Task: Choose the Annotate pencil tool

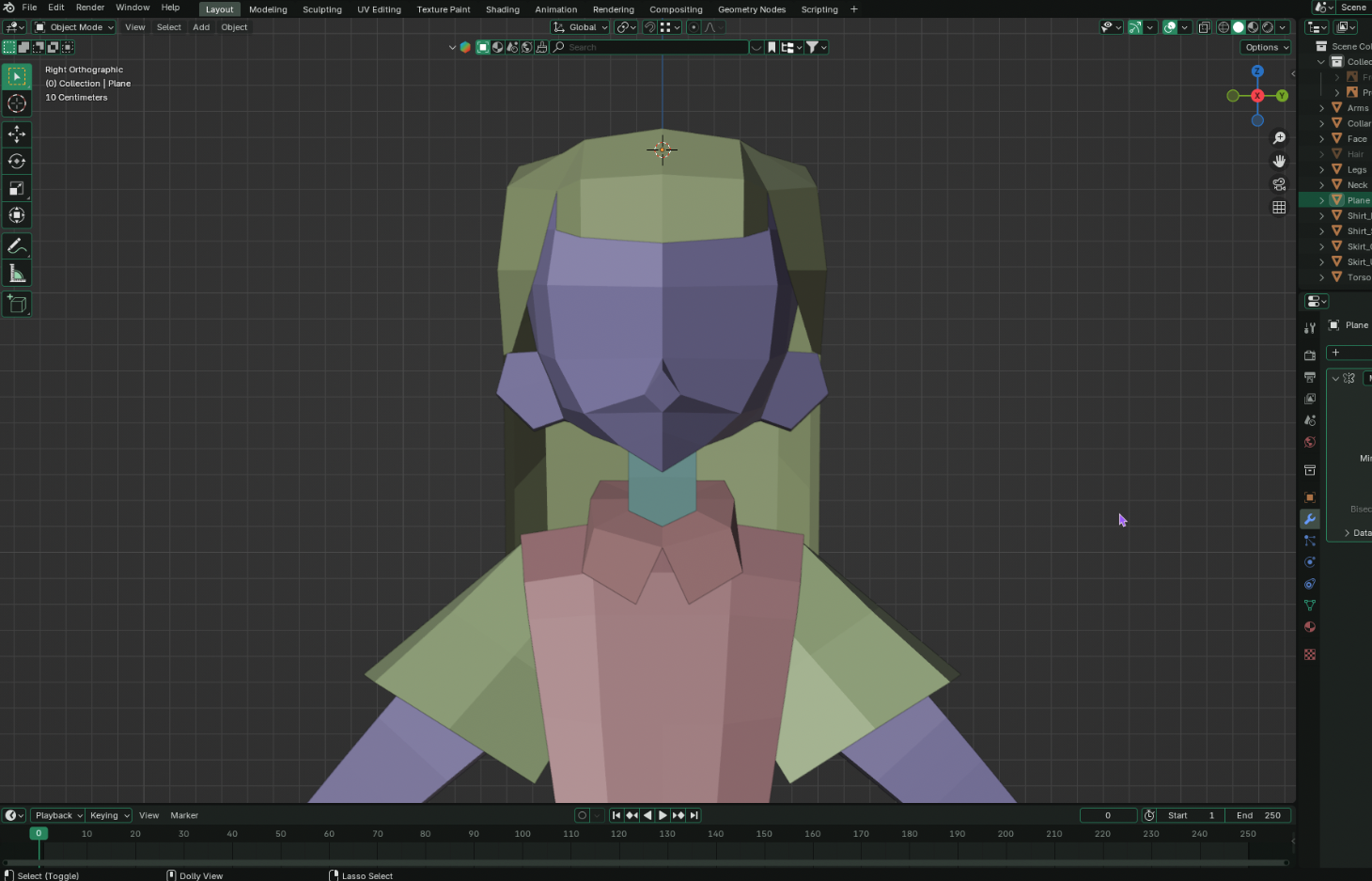Action: point(17,246)
